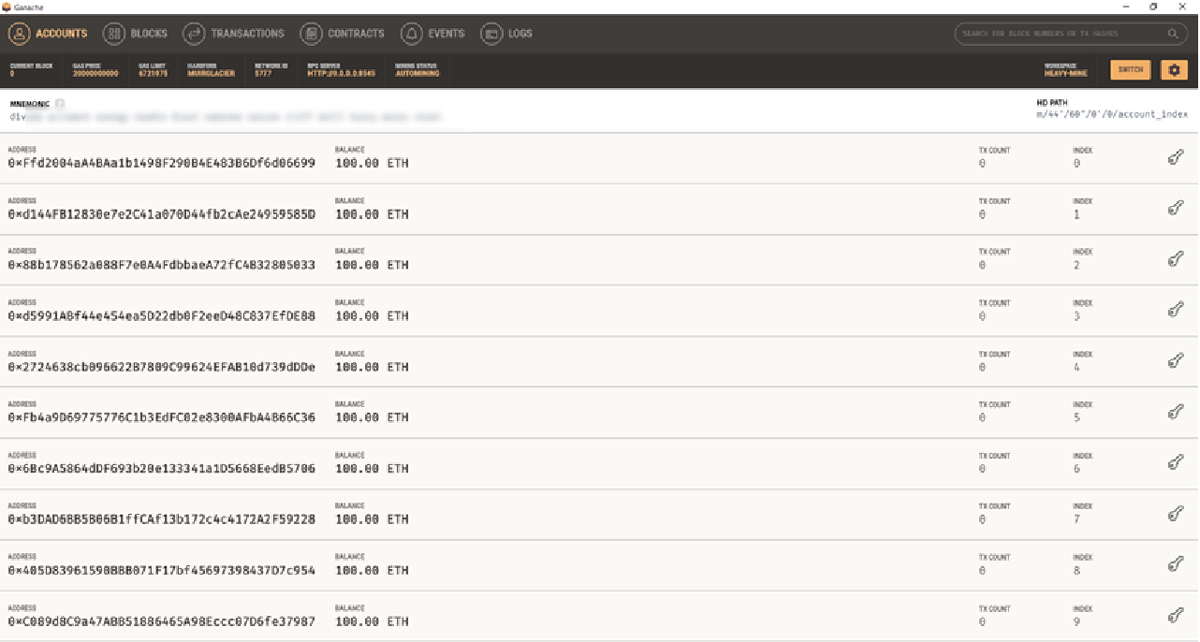Screen dimensions: 1200x642
Task: Select address starting with 0x2724638cb
Action: pyautogui.click(x=161, y=367)
